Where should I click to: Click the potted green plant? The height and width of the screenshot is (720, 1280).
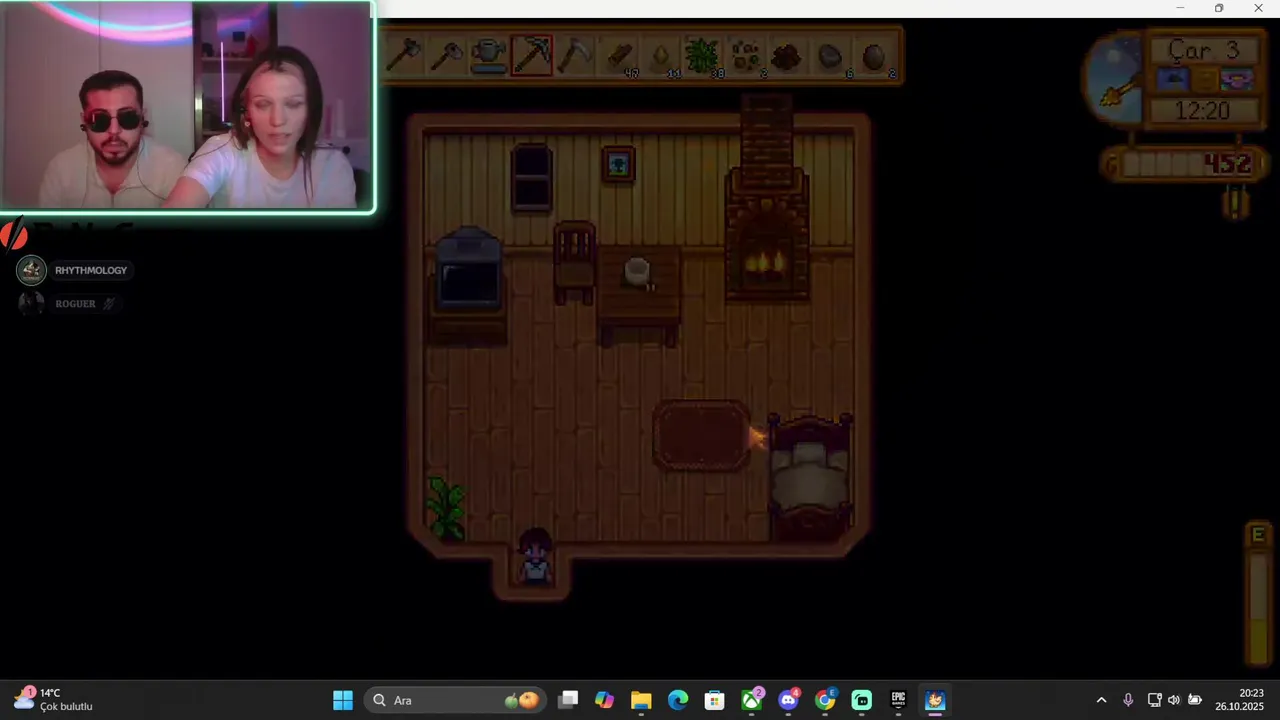446,507
